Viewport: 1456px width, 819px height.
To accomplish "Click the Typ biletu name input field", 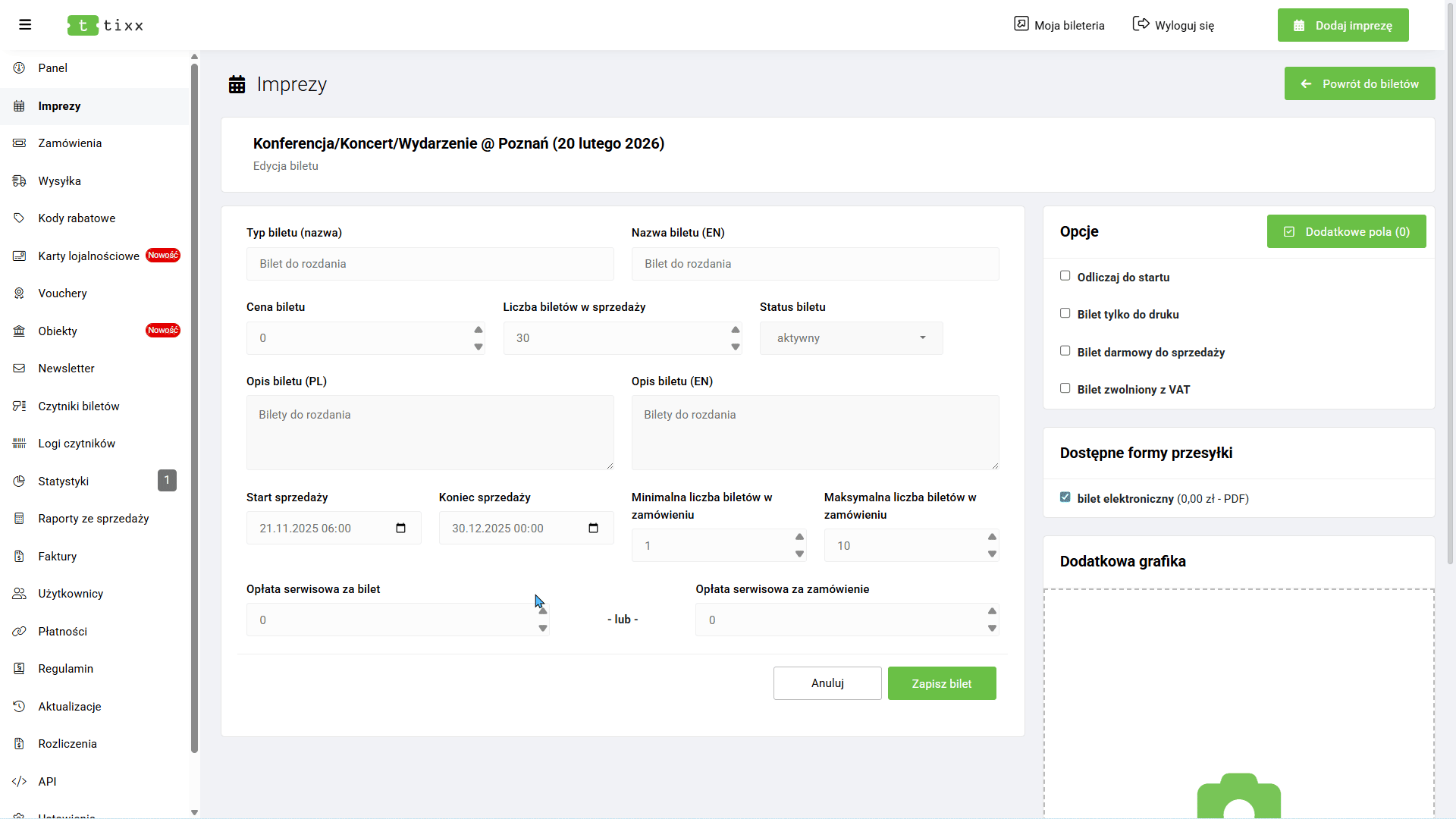I will (430, 264).
